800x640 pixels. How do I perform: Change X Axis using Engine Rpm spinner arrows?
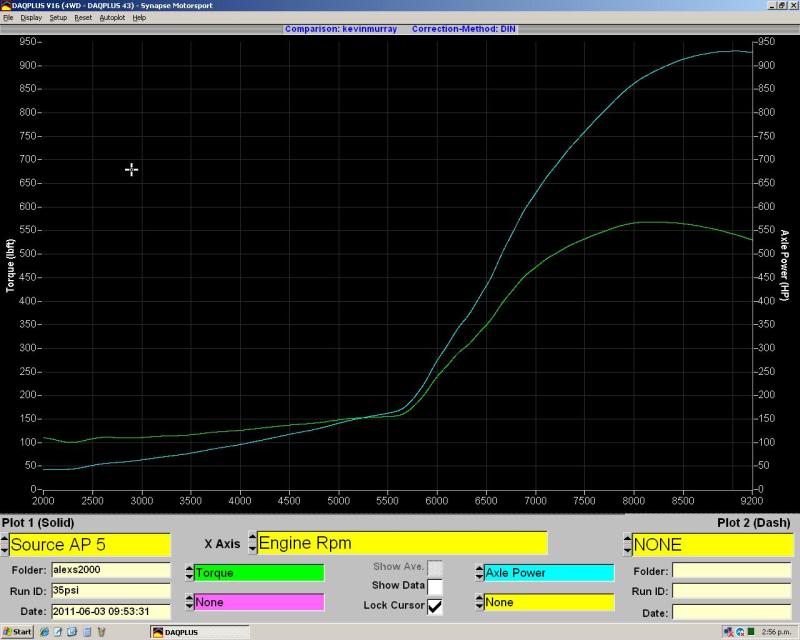point(253,543)
